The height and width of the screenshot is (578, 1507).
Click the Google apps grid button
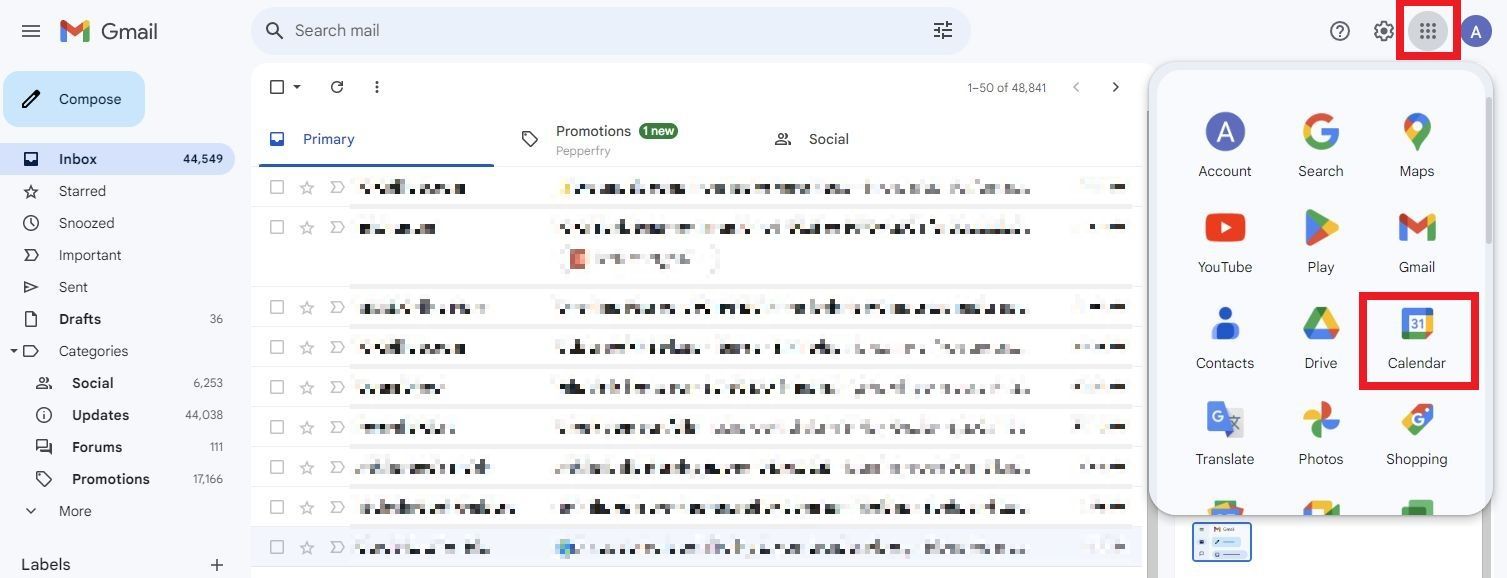1427,31
